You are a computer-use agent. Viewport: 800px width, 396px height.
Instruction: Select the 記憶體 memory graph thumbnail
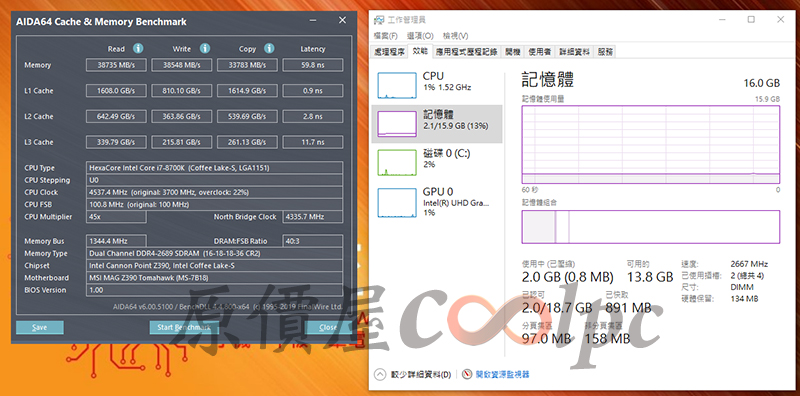(x=397, y=124)
